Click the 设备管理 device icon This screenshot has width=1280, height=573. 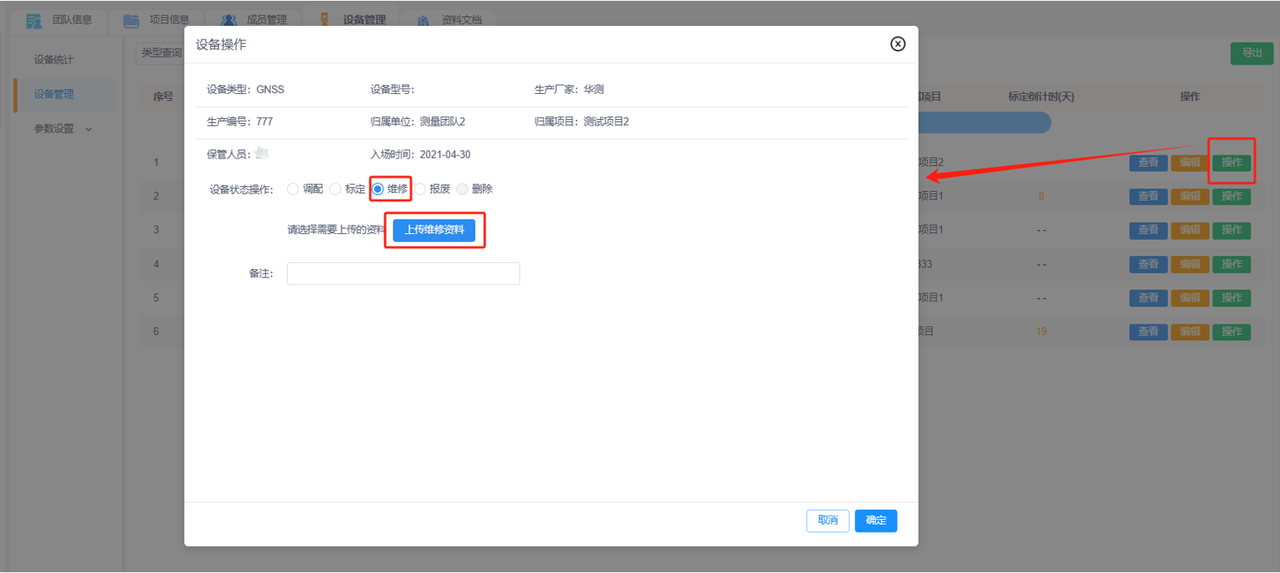pos(324,20)
